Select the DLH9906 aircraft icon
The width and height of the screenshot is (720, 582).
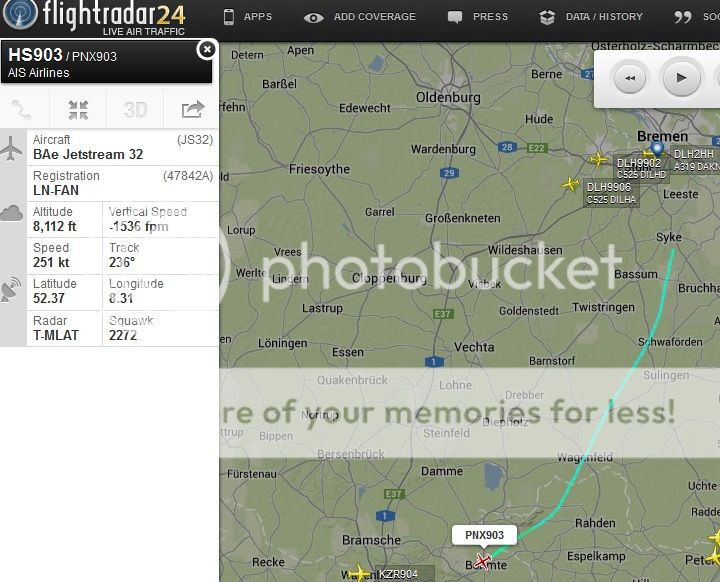[x=571, y=184]
